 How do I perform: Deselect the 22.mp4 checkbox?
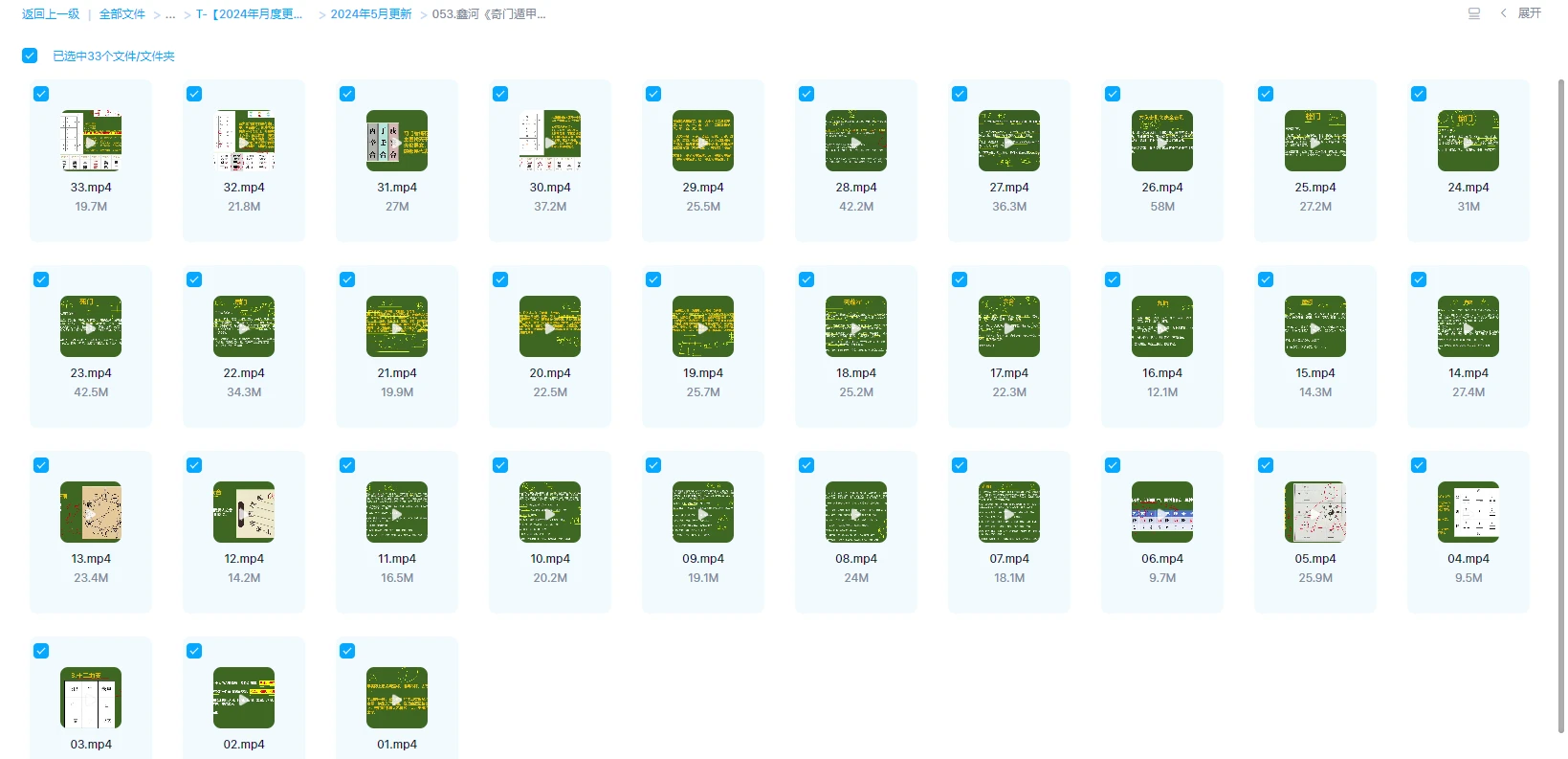click(x=194, y=279)
